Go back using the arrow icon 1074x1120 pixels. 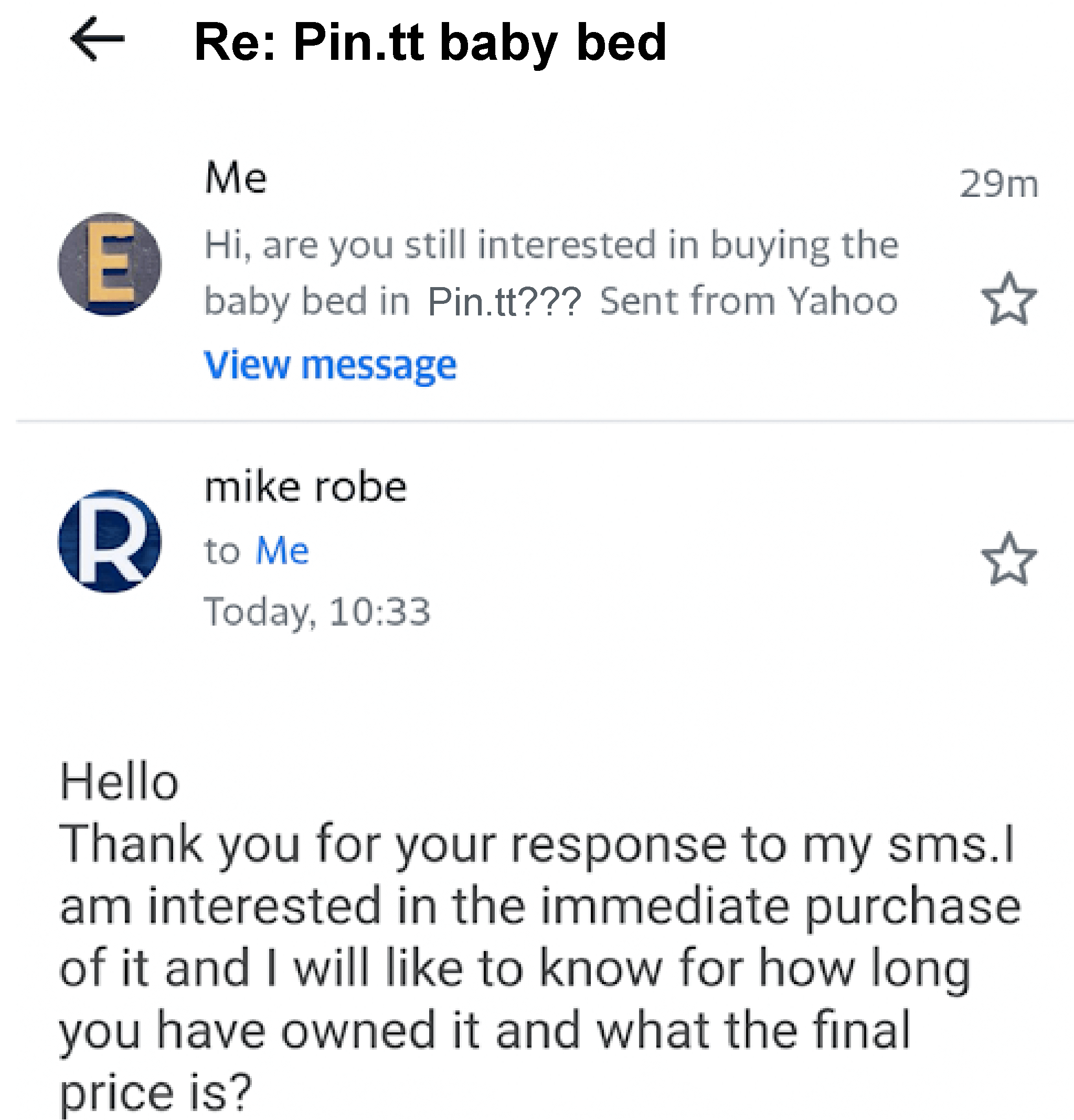point(97,39)
